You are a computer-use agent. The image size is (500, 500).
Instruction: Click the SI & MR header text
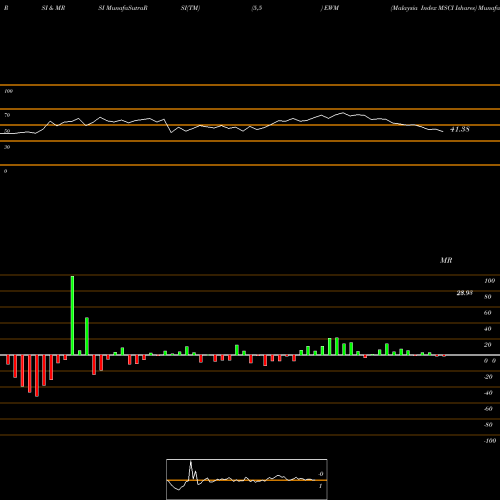53,8
